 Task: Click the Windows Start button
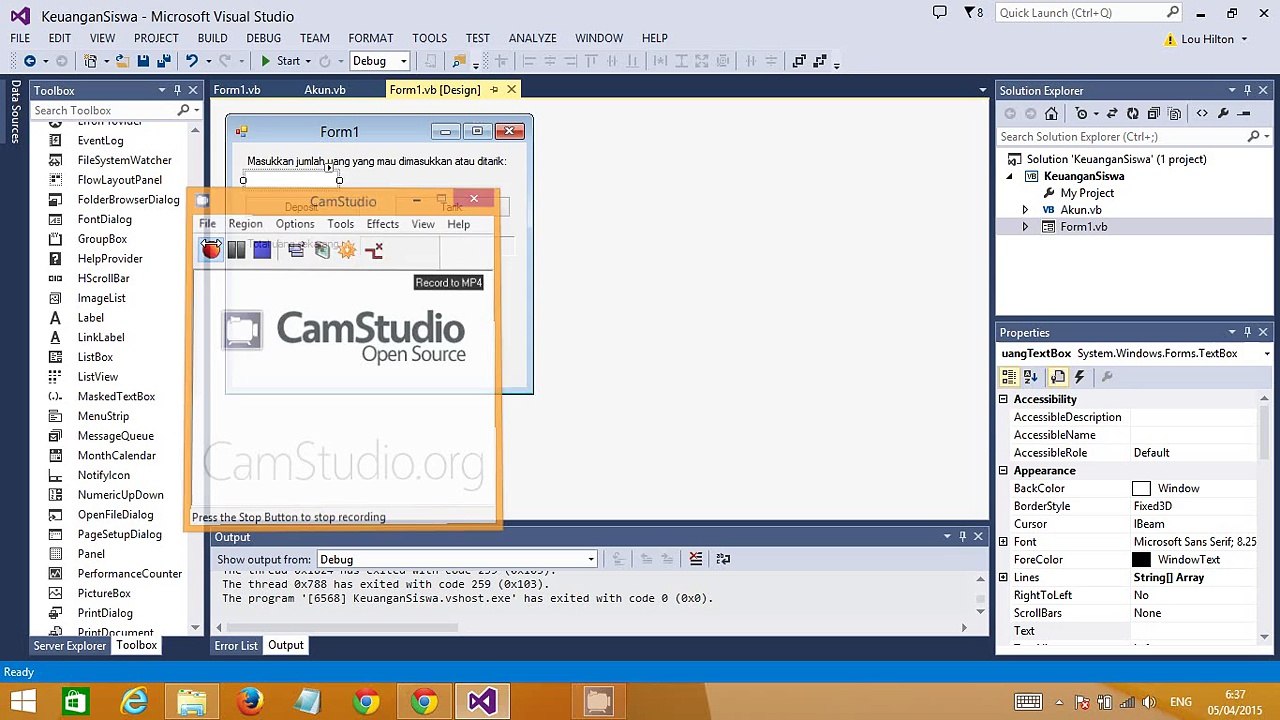22,701
